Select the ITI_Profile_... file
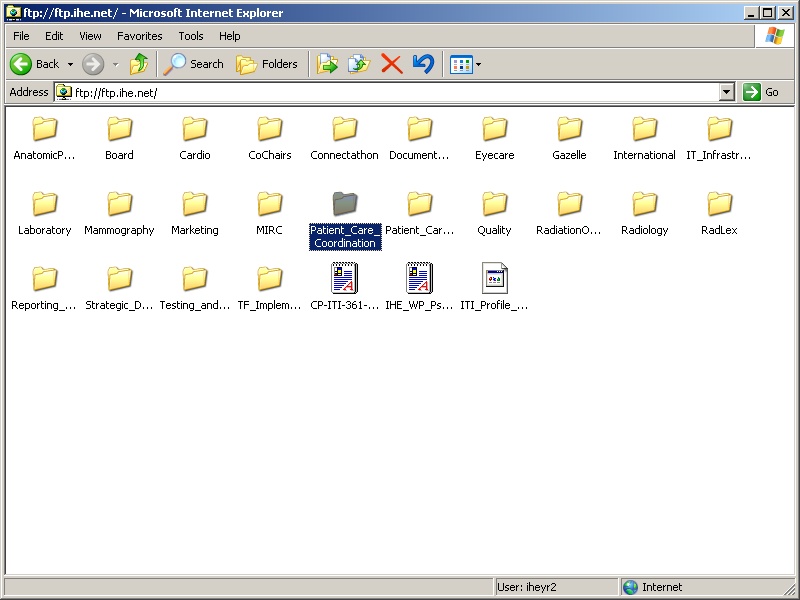800x600 pixels. click(x=494, y=287)
